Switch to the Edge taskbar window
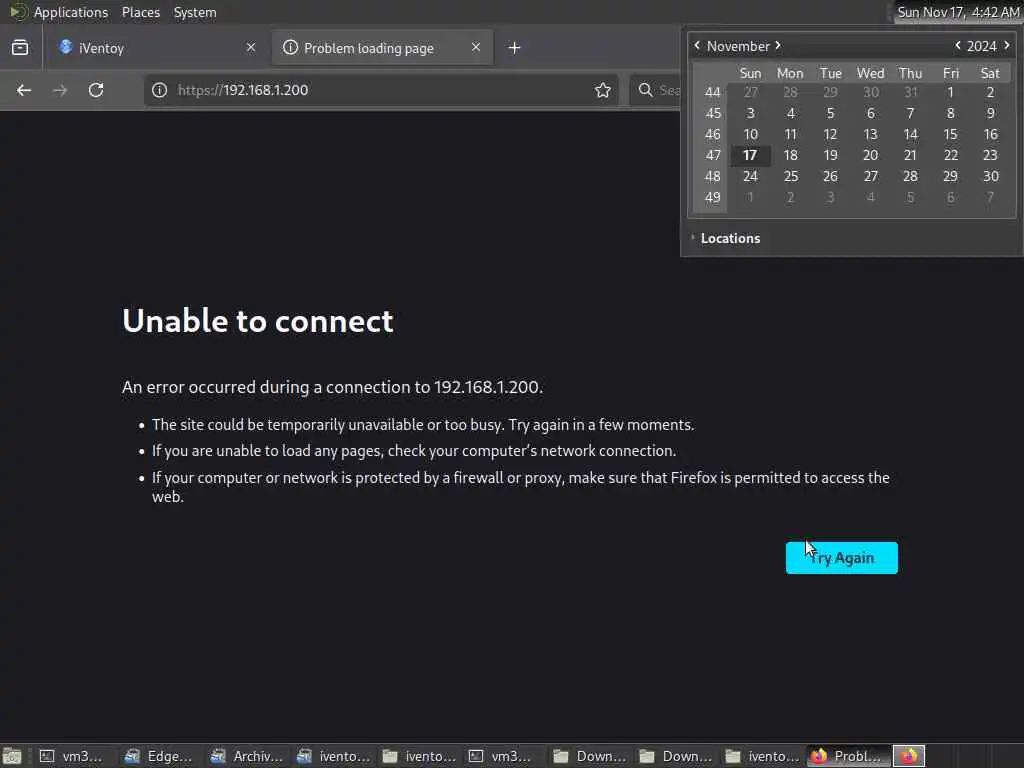 pos(160,756)
